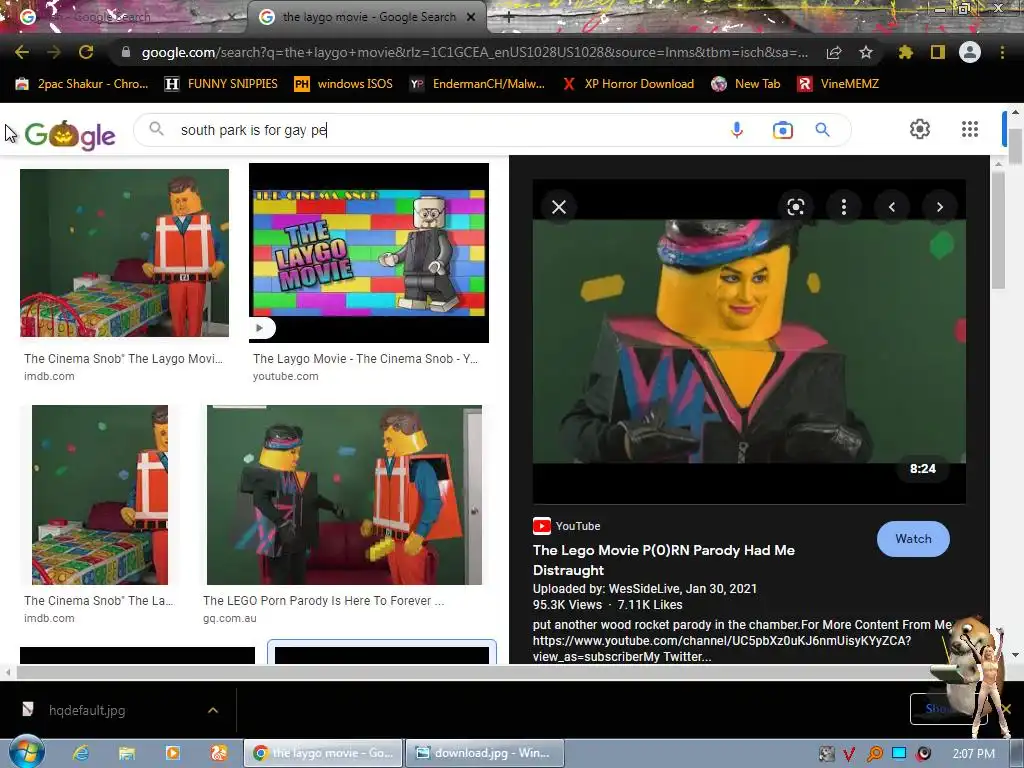Click the Google Halloween logo

[70, 135]
